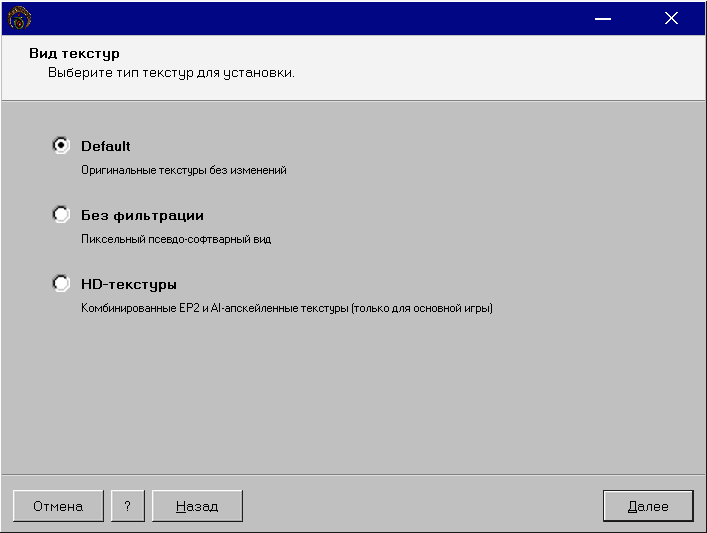Image resolution: width=707 pixels, height=533 pixels.
Task: Minimize the installer window
Action: click(603, 18)
